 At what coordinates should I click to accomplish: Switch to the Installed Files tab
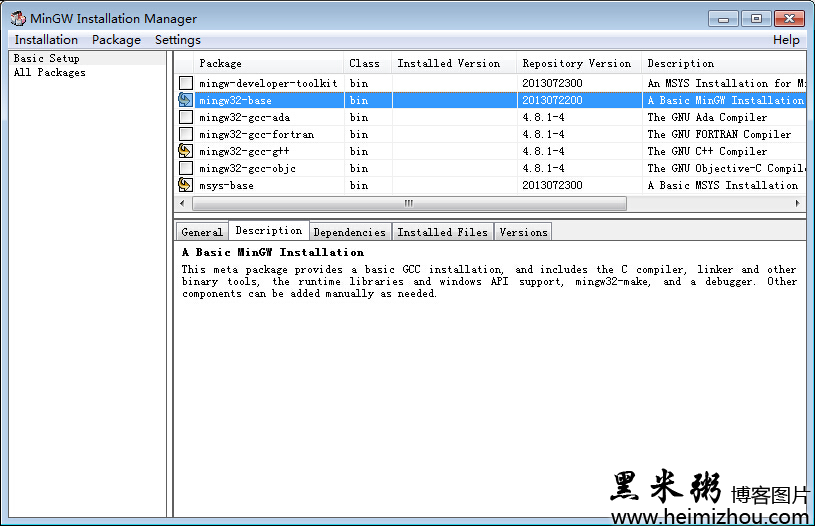[x=442, y=232]
